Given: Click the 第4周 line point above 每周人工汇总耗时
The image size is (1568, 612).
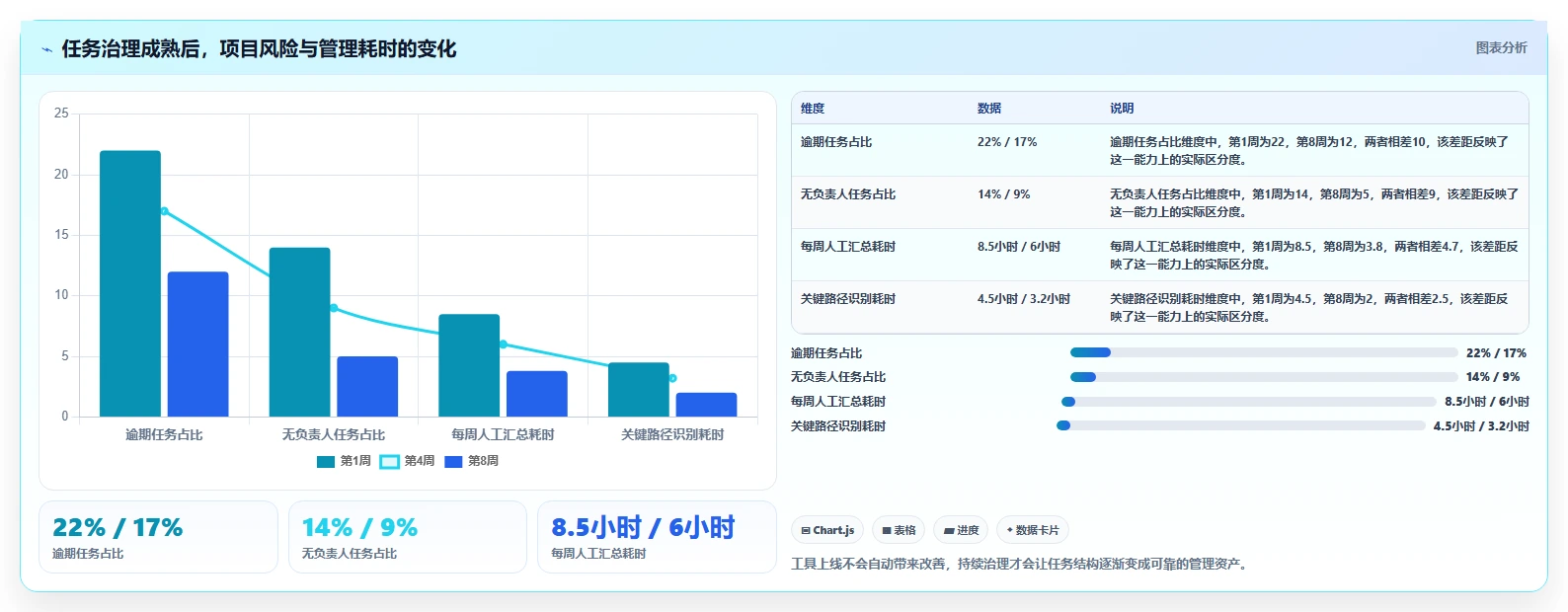Looking at the screenshot, I should (x=504, y=344).
